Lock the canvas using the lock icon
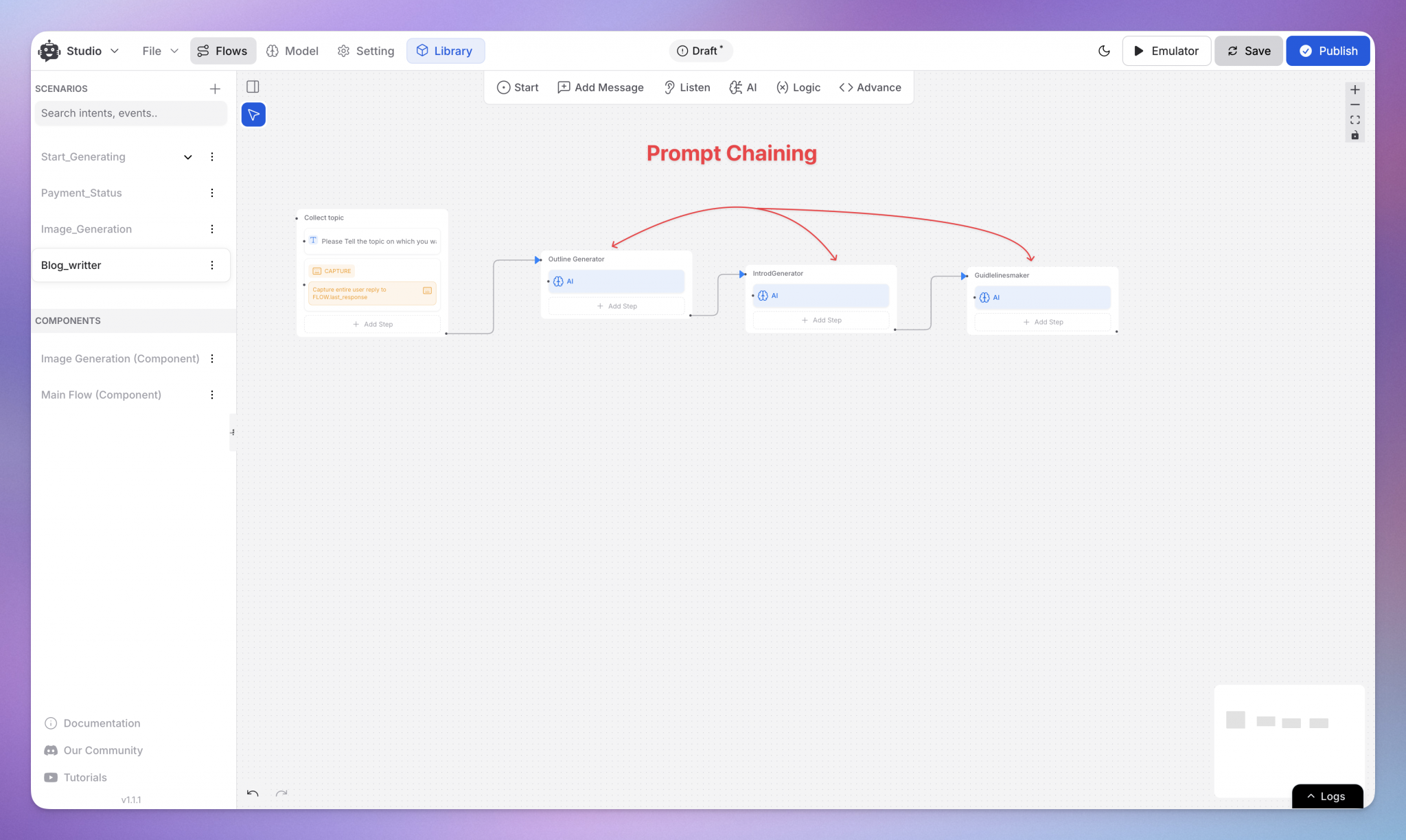 tap(1355, 135)
